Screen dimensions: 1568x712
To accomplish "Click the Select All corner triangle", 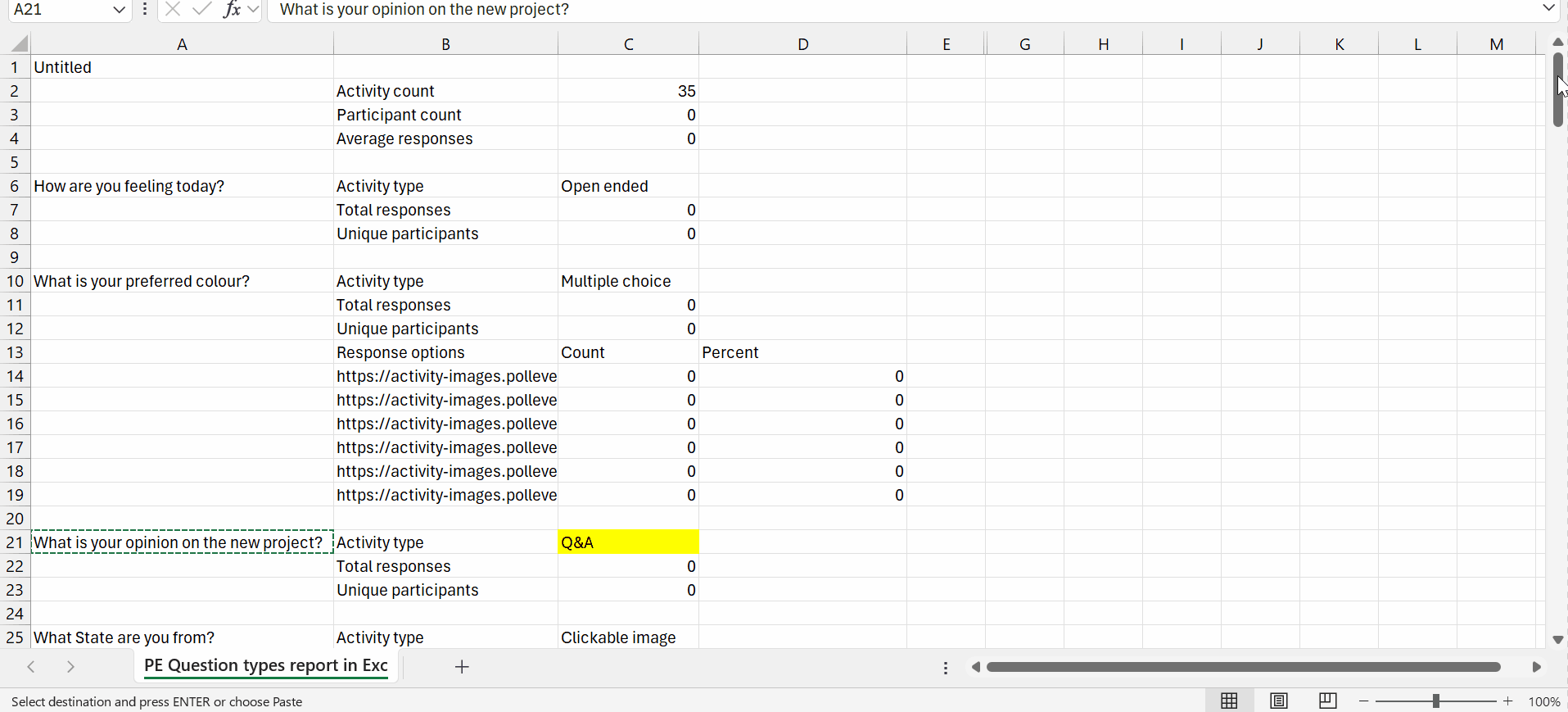I will [x=18, y=44].
